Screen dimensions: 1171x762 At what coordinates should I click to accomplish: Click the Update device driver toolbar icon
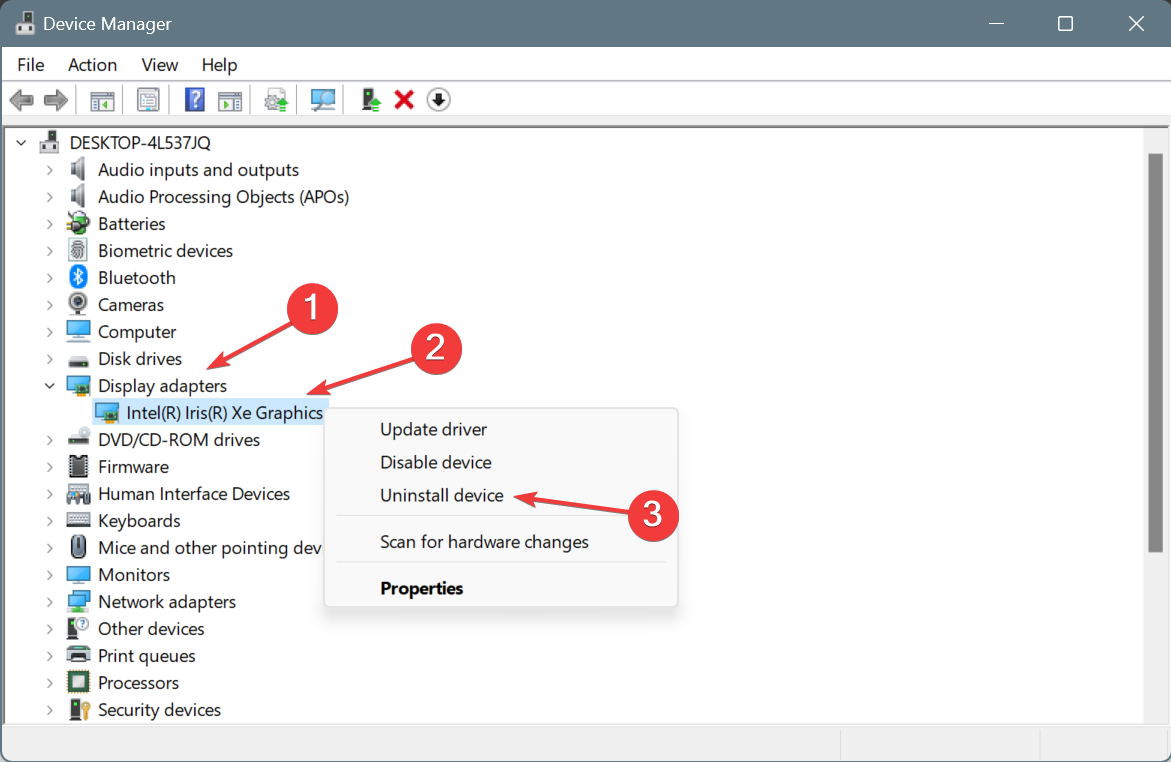[370, 100]
